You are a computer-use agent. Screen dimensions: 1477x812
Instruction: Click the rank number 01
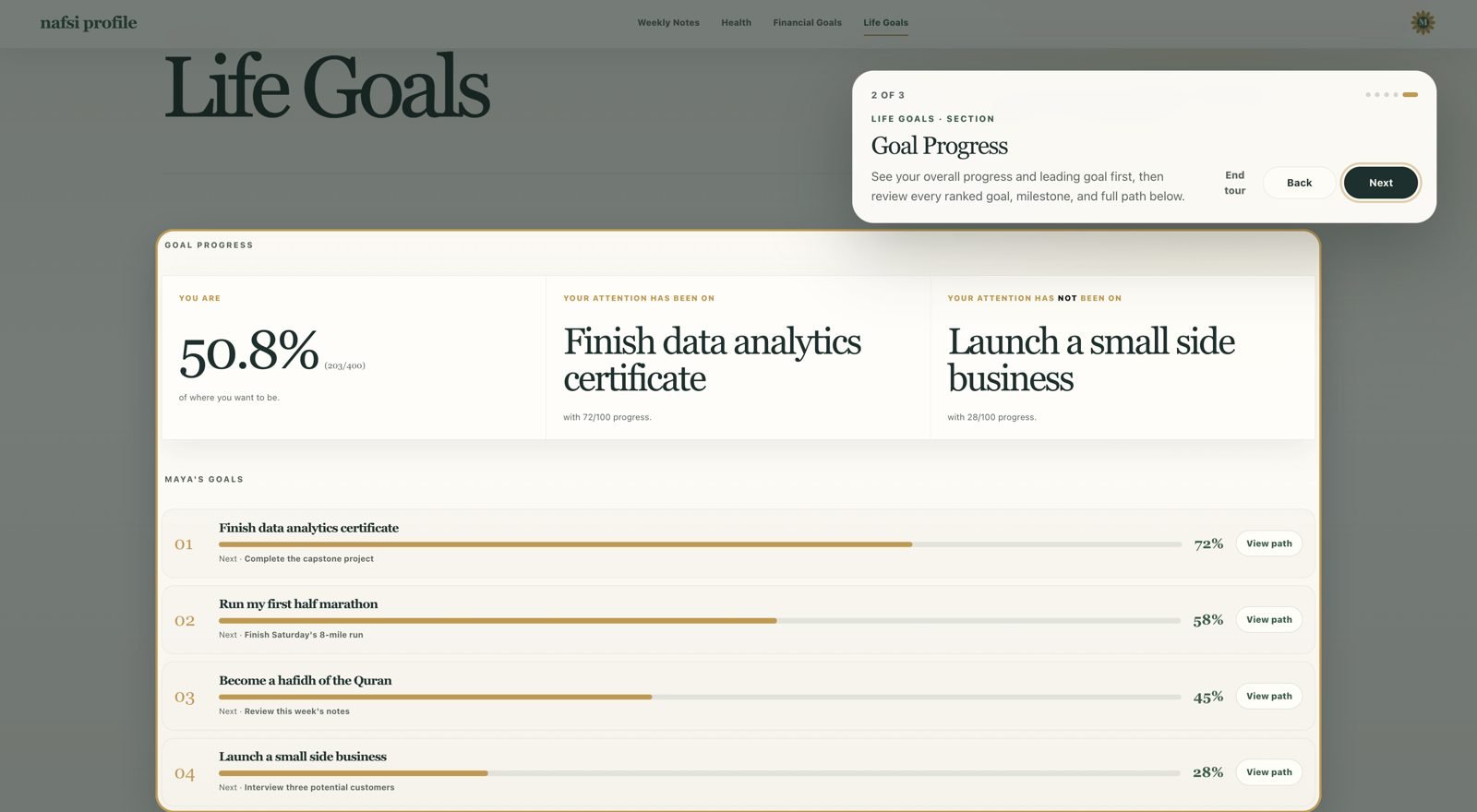pyautogui.click(x=184, y=544)
